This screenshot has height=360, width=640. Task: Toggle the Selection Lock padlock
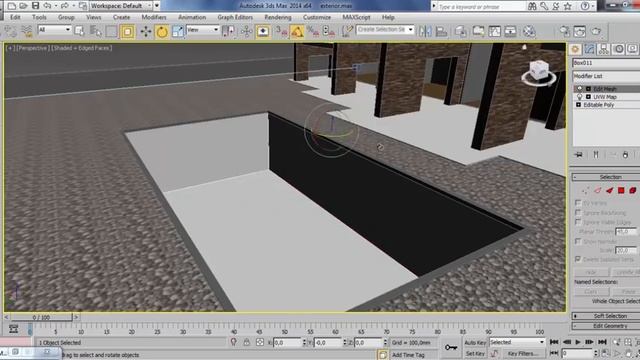point(247,342)
